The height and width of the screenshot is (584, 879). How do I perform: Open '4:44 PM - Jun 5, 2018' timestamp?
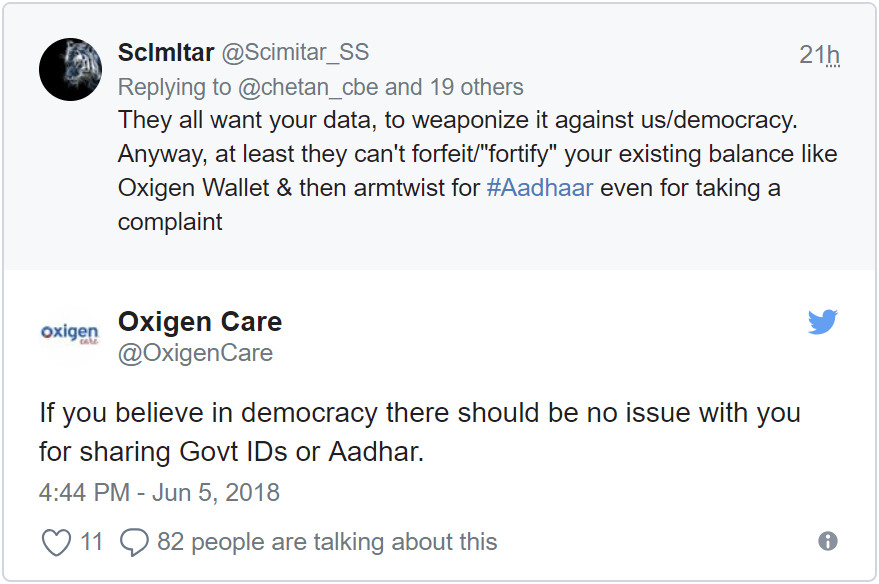click(160, 493)
